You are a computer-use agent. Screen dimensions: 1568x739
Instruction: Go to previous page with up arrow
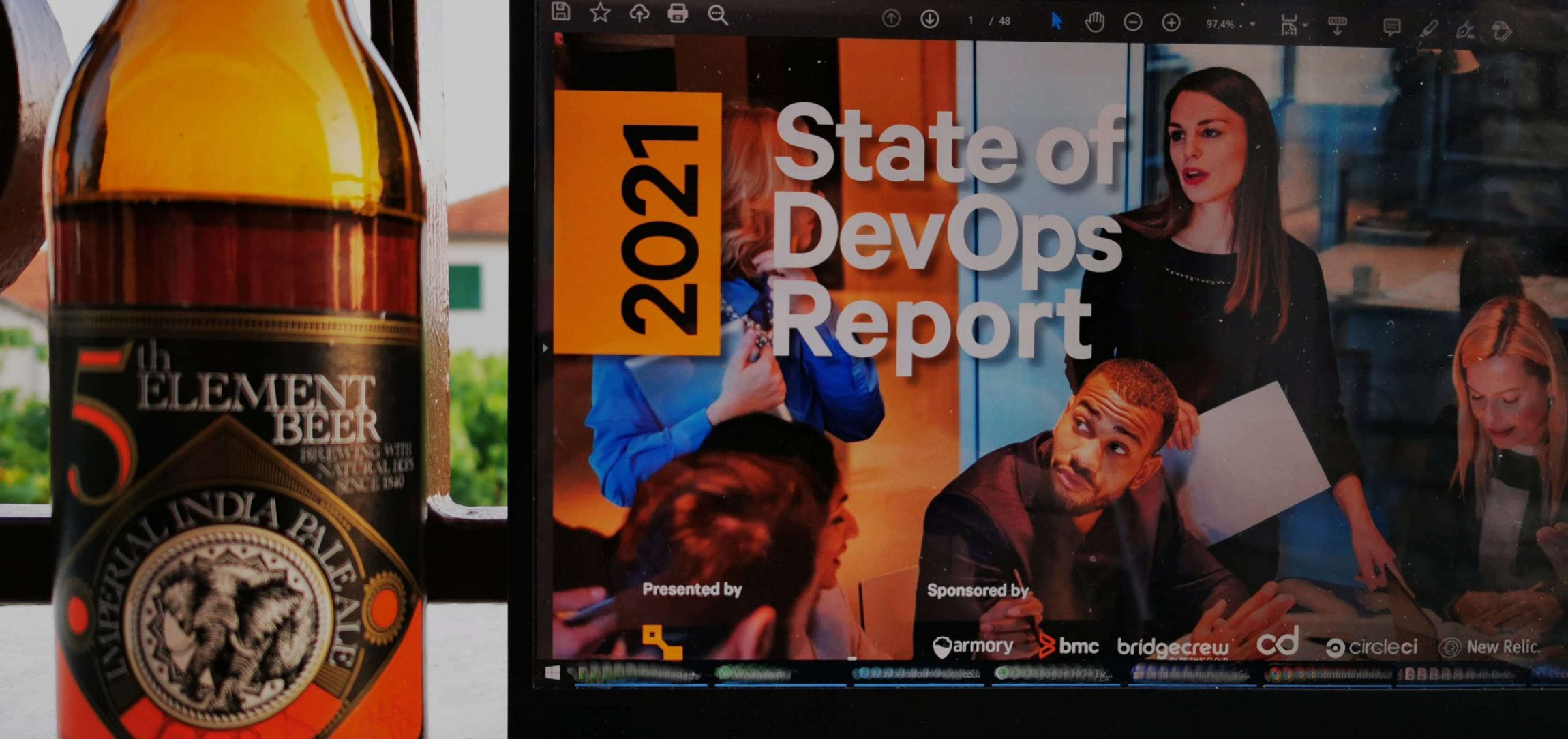point(890,18)
